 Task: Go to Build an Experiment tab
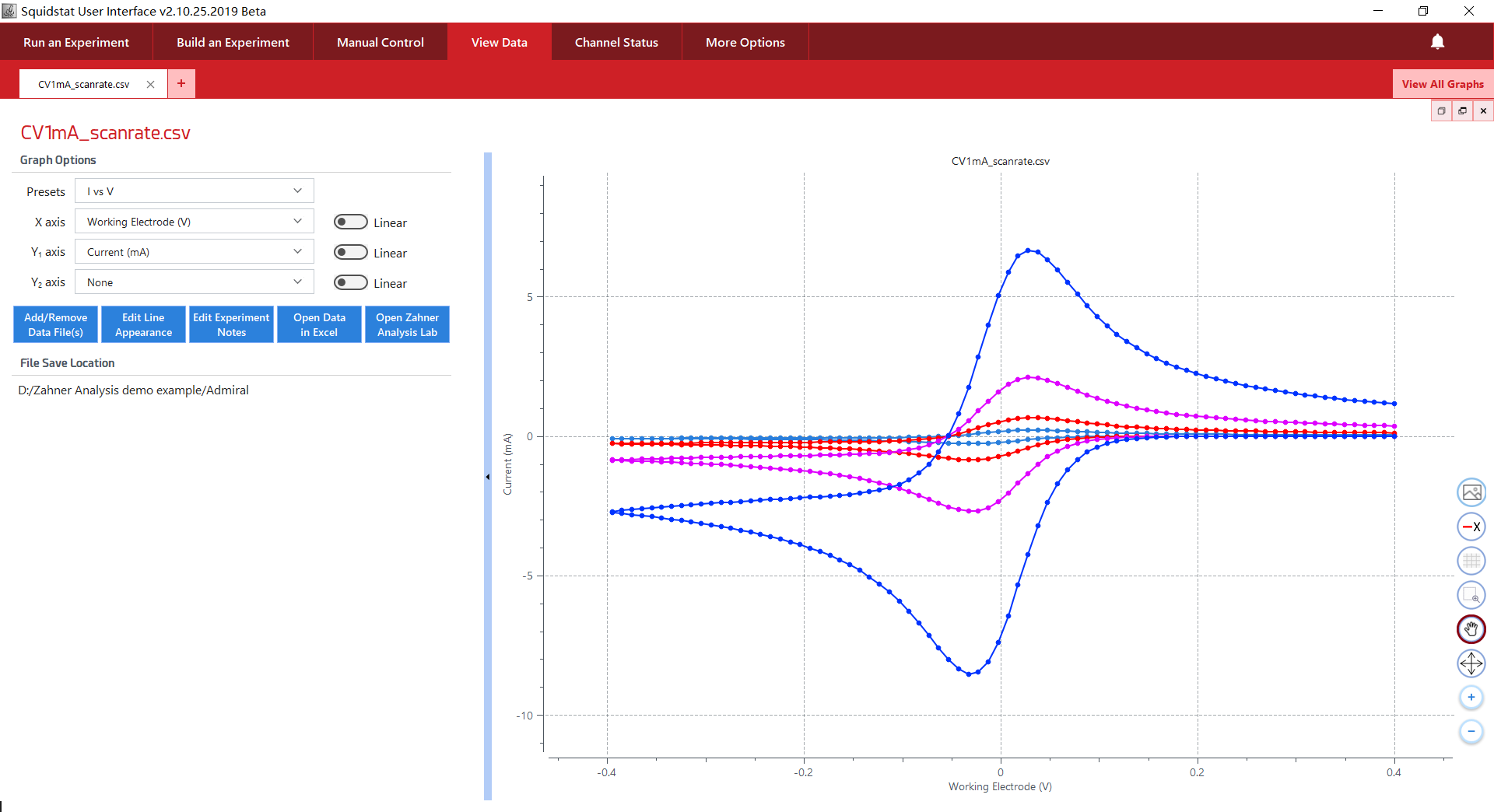[233, 42]
